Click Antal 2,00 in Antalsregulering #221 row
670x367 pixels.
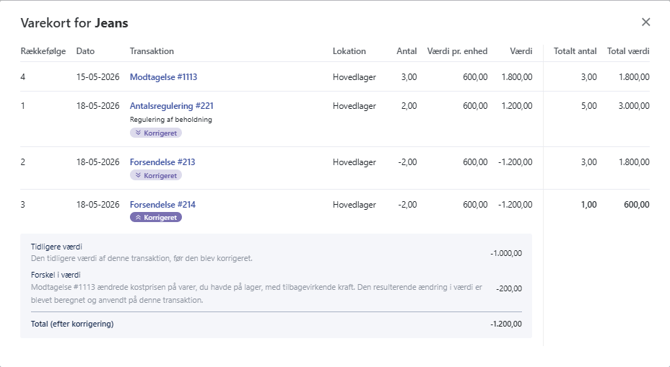pos(409,106)
